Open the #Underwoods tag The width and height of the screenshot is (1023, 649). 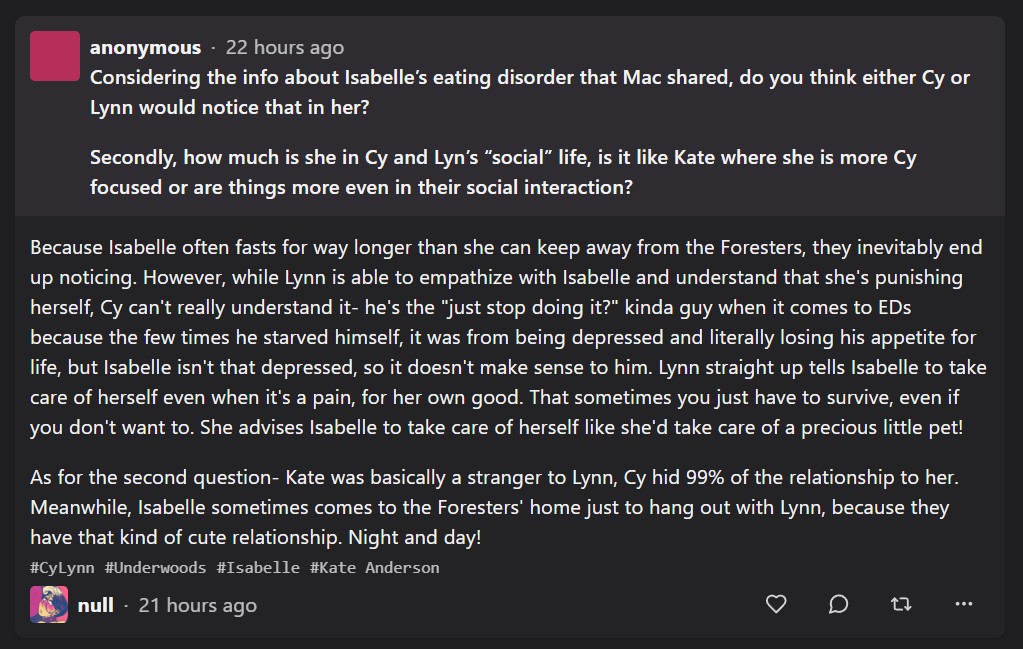[155, 567]
